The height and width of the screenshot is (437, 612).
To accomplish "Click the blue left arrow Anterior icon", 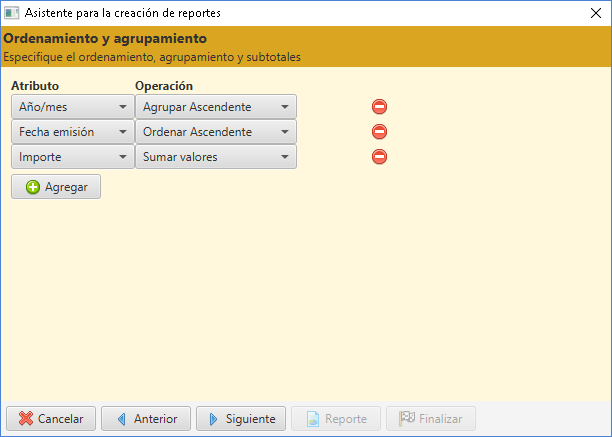I will point(122,419).
